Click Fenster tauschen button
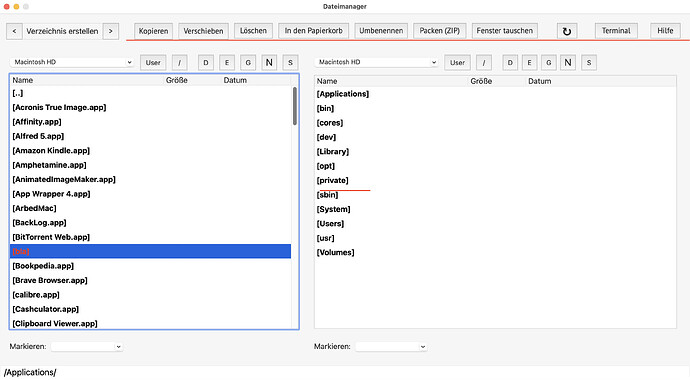Screen dimensions: 690x380 [x=505, y=31]
